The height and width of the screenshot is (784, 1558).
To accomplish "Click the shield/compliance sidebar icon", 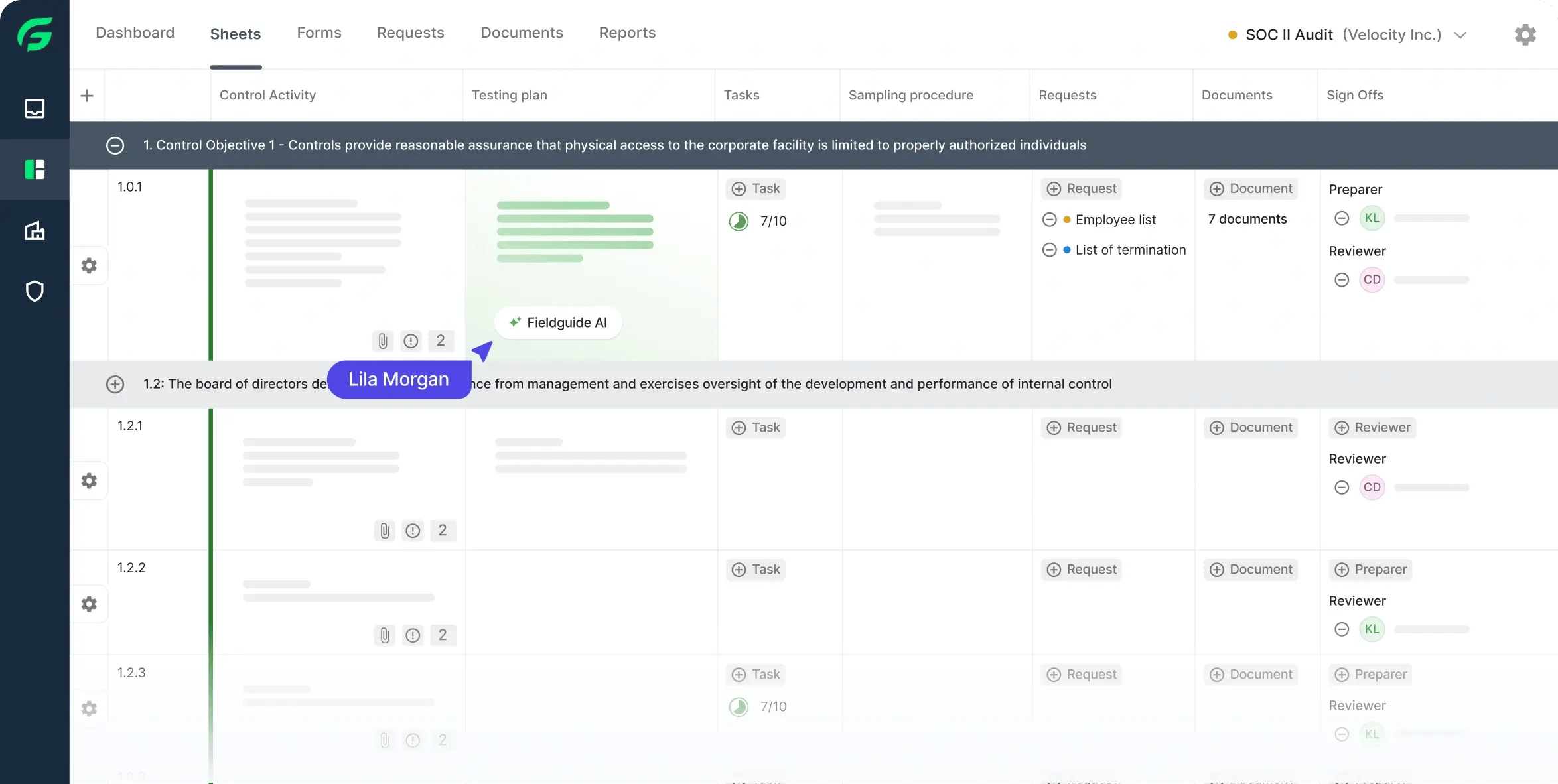I will [35, 291].
